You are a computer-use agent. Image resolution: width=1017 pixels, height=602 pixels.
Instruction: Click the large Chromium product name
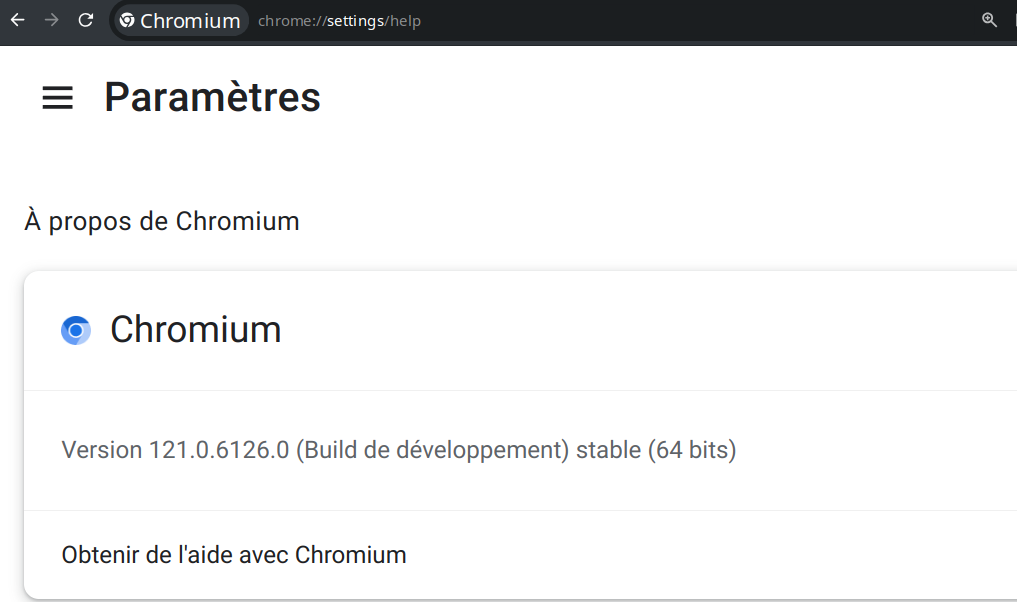pyautogui.click(x=196, y=329)
